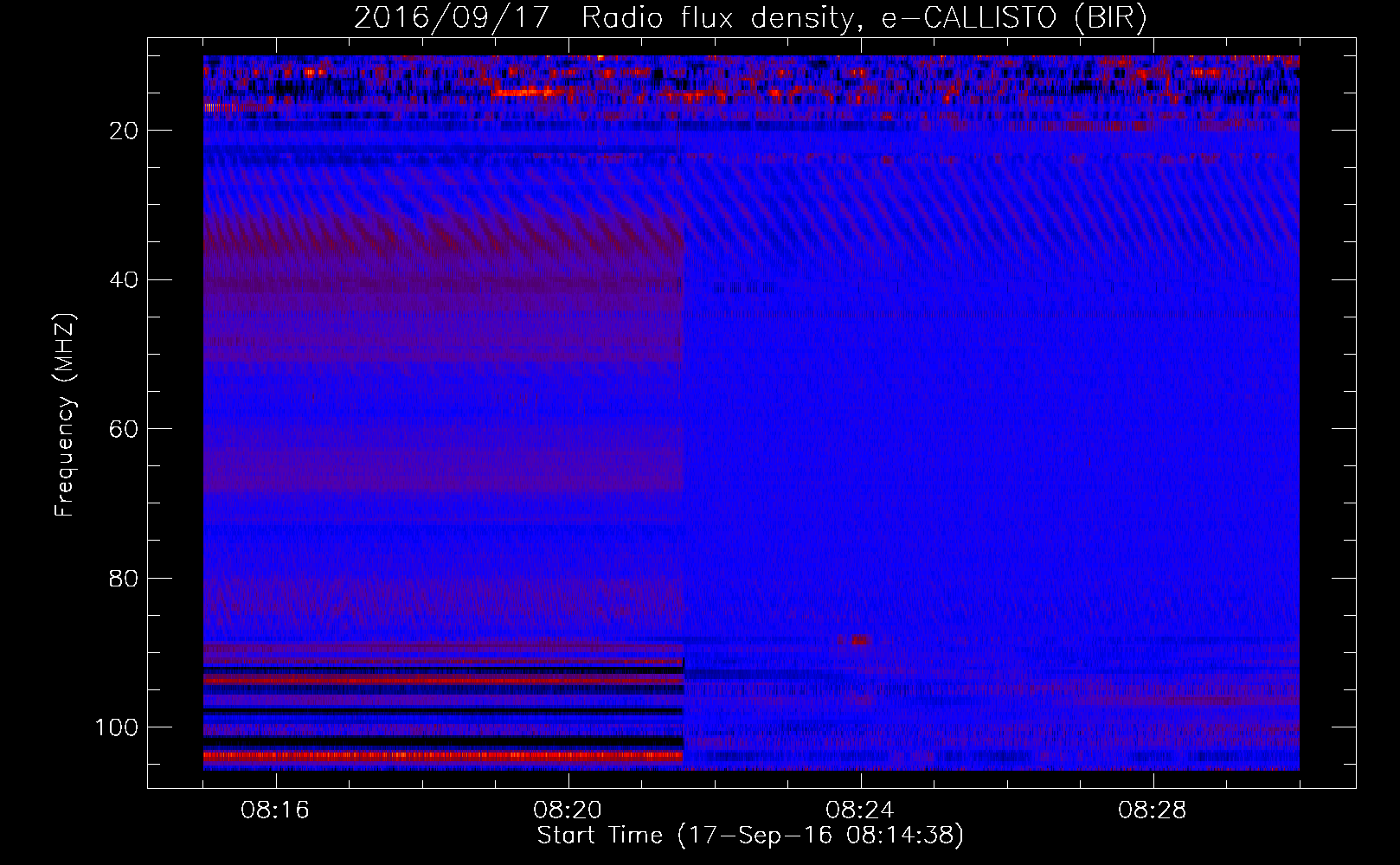Click the 08:28 time tick label

(x=1153, y=811)
